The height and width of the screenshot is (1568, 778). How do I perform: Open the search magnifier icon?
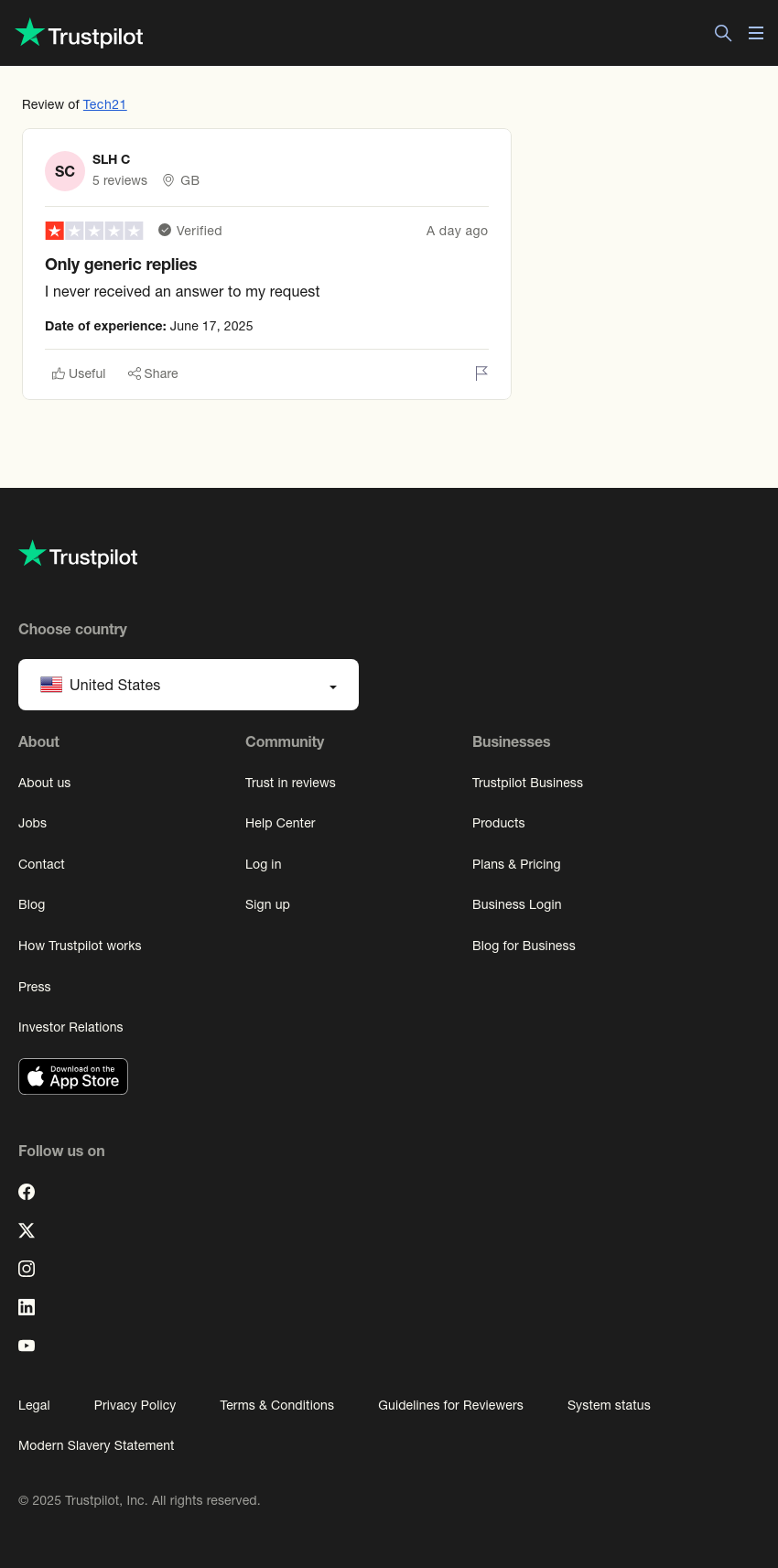click(x=723, y=33)
